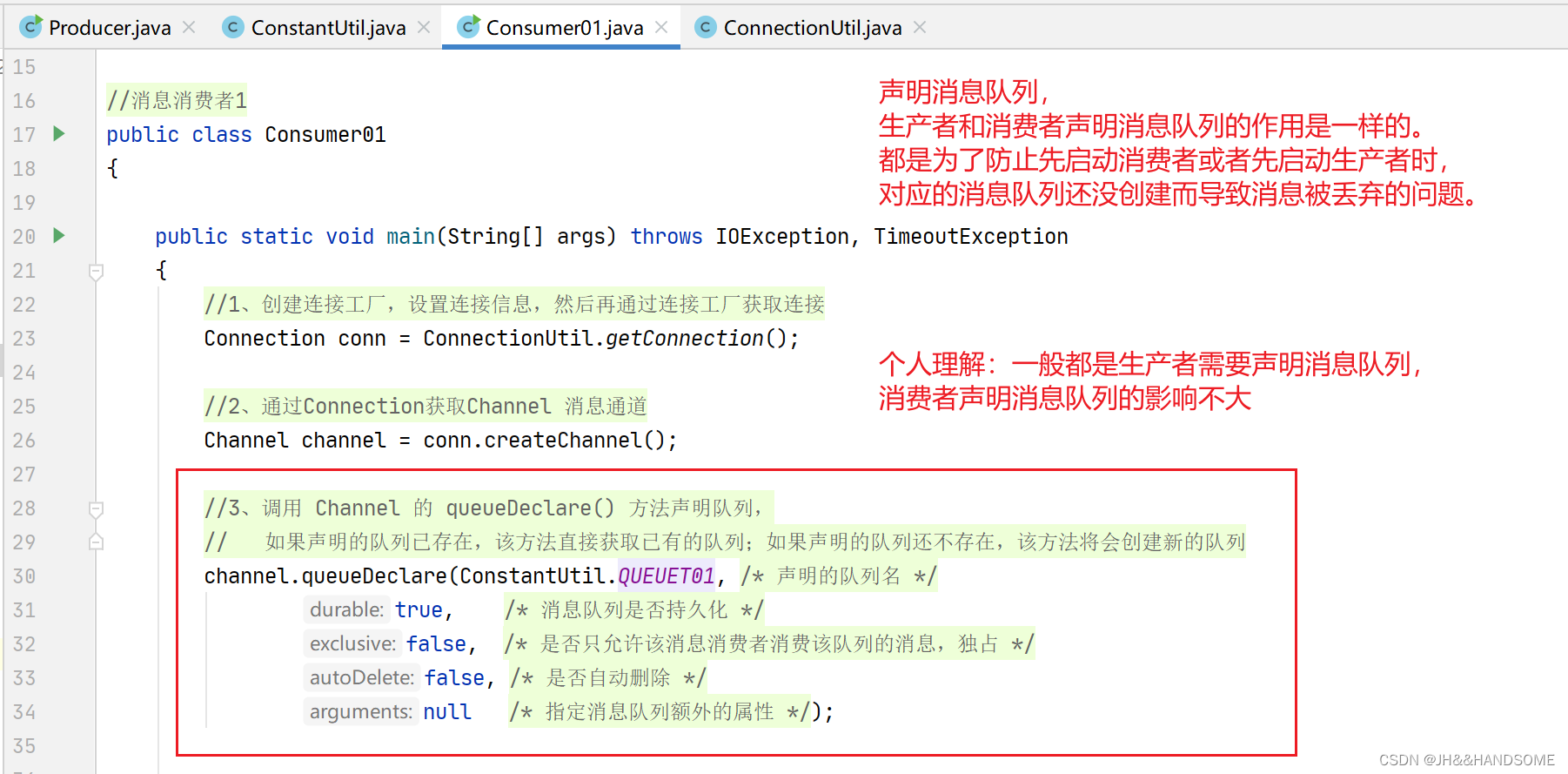The height and width of the screenshot is (774, 1568).
Task: Select the Consumer01.java tab
Action: click(x=565, y=28)
